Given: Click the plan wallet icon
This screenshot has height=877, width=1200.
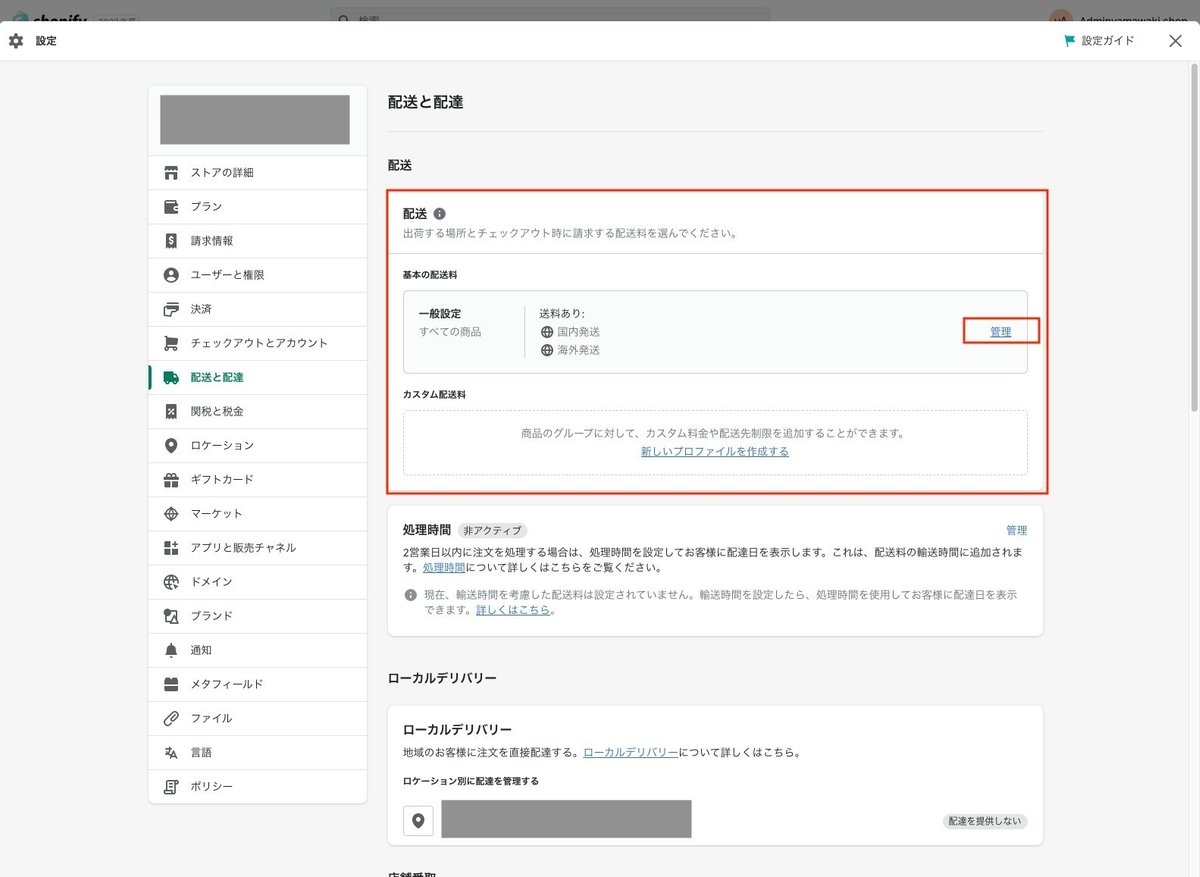Looking at the screenshot, I should pyautogui.click(x=171, y=206).
